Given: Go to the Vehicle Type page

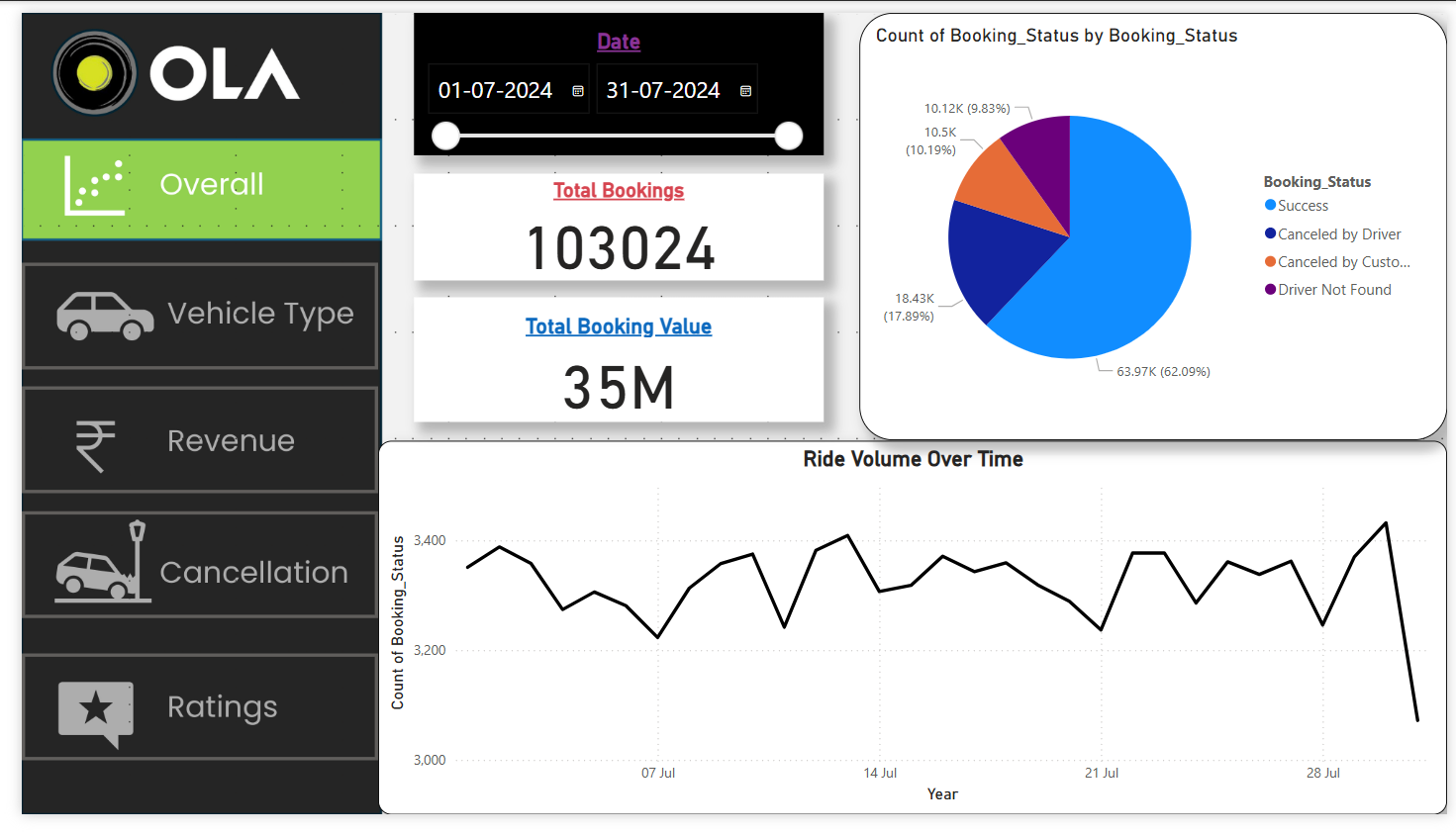Looking at the screenshot, I should coord(200,316).
